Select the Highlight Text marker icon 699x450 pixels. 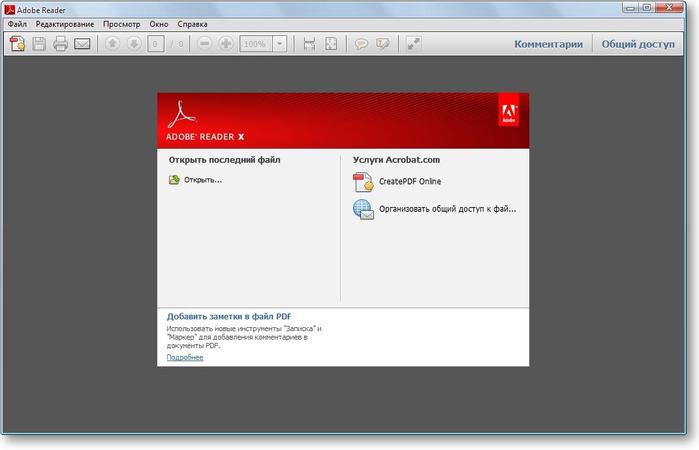[x=382, y=44]
